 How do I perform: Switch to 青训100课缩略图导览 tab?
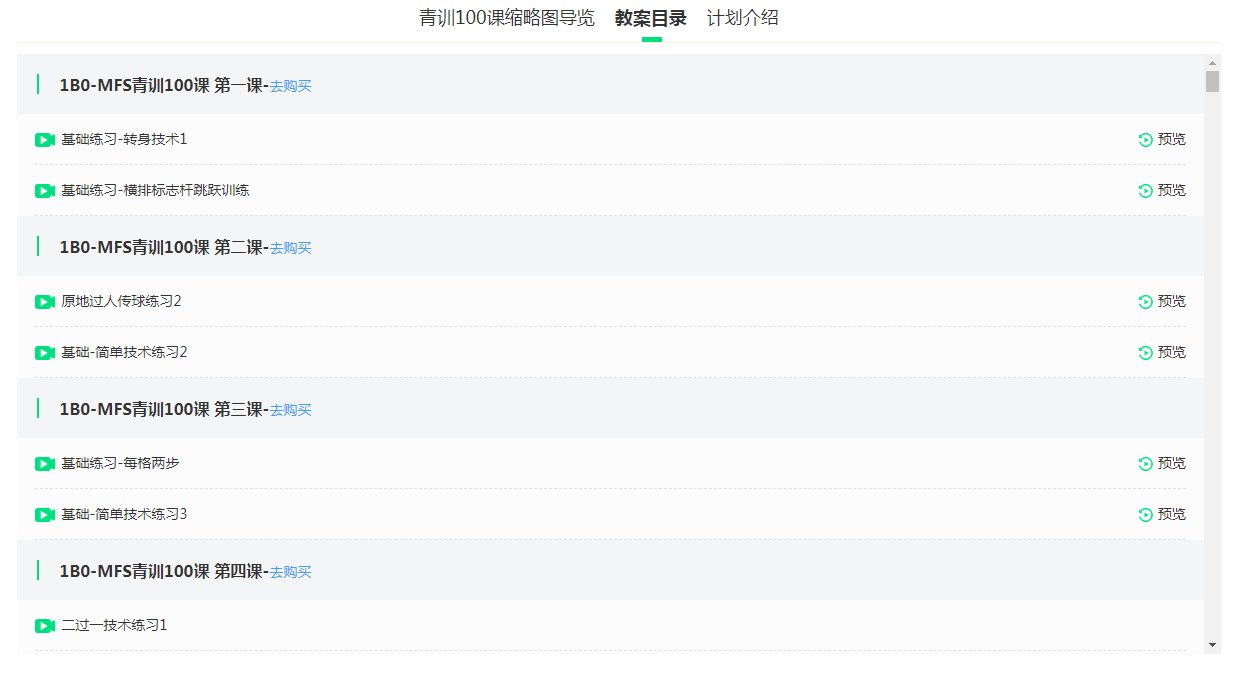506,18
